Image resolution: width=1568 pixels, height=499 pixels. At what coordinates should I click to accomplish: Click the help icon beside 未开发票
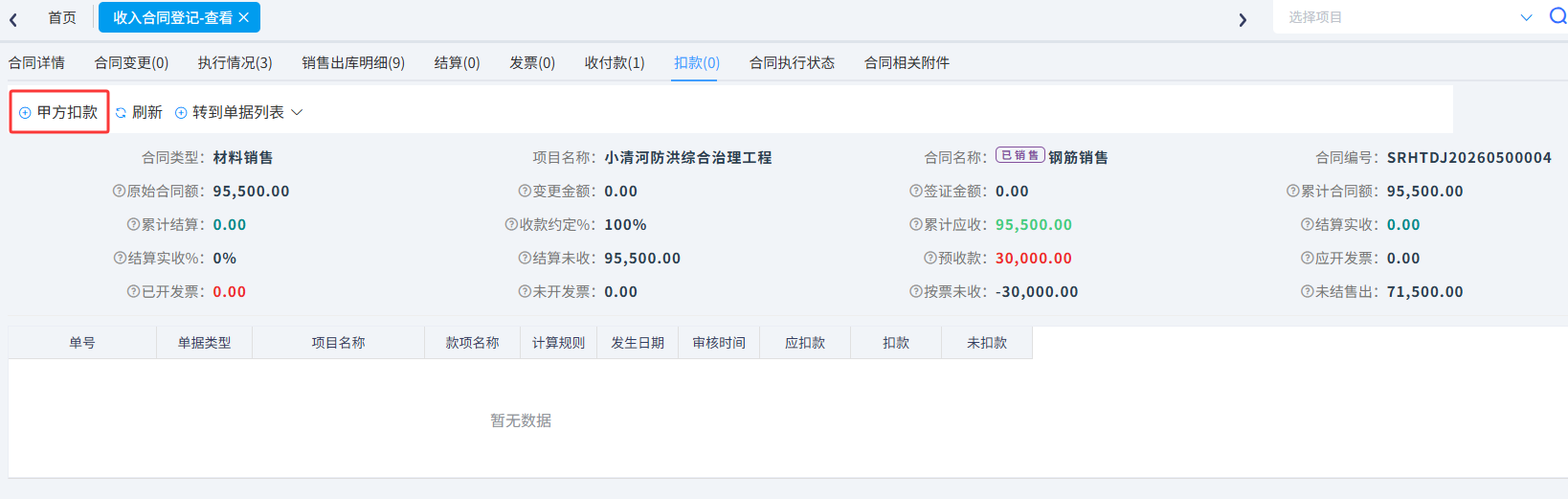[x=525, y=291]
